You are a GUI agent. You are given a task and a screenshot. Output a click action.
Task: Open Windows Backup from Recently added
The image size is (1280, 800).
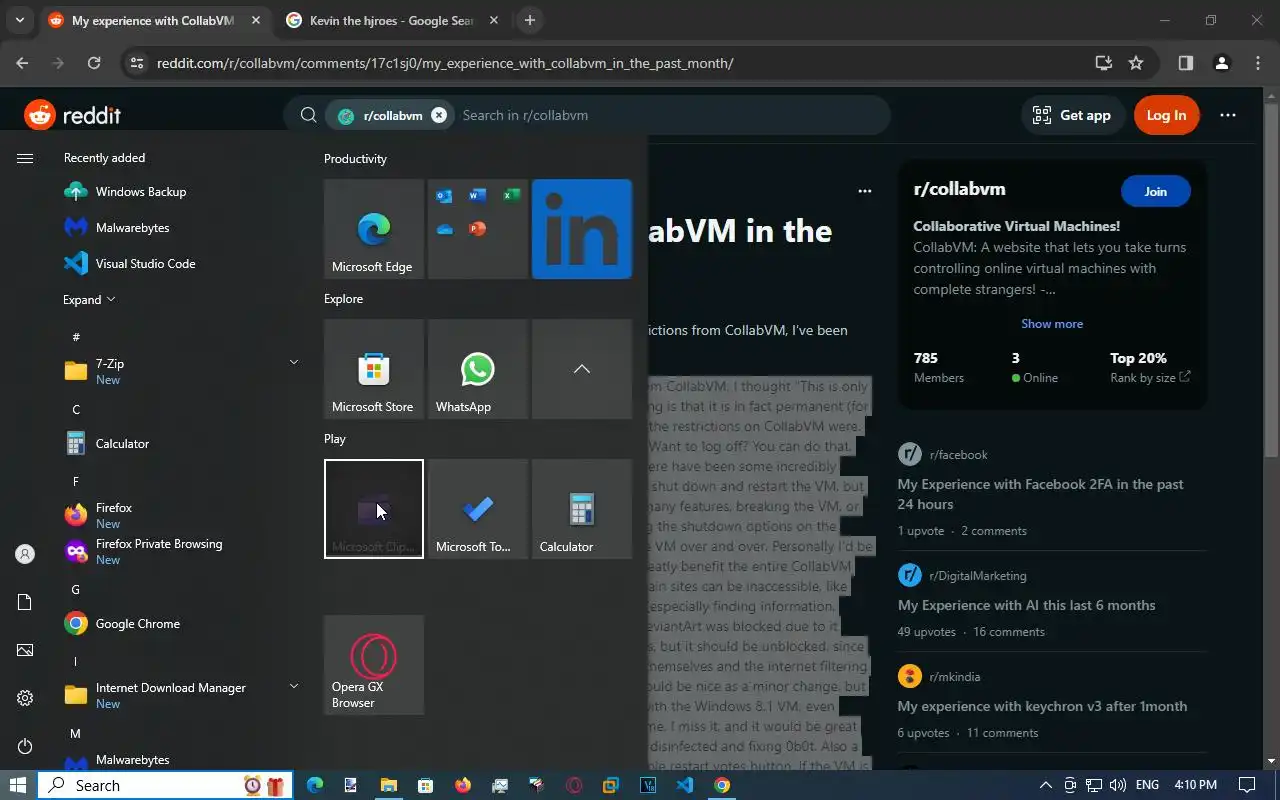pyautogui.click(x=180, y=192)
